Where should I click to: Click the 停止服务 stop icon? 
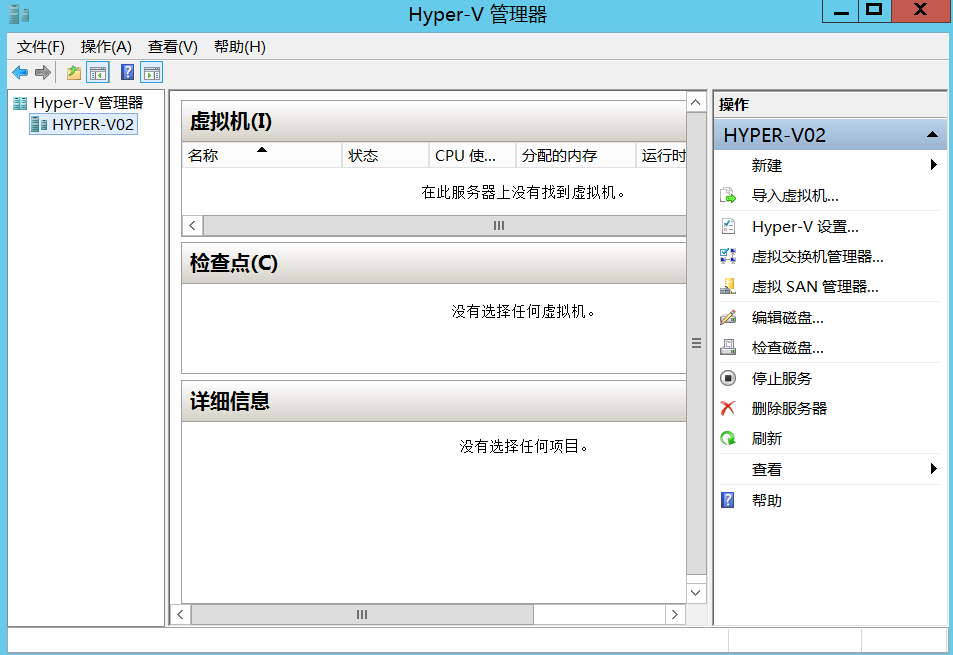728,378
